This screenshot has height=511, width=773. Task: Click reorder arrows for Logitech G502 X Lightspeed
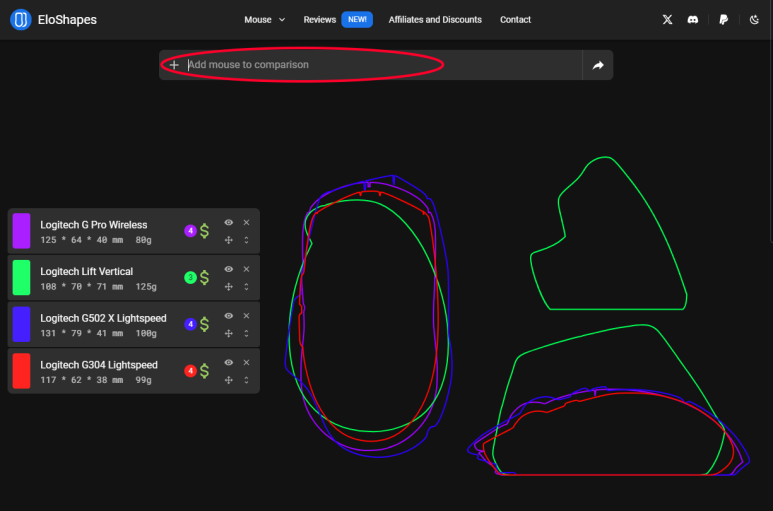246,334
